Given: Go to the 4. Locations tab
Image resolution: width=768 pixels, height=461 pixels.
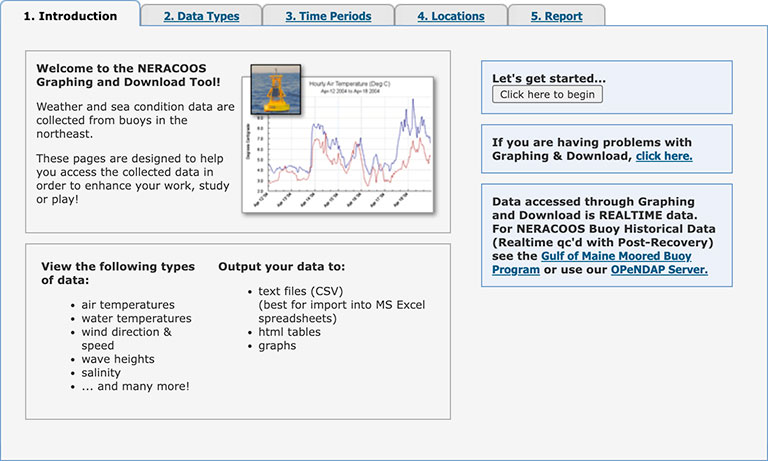Looking at the screenshot, I should click(451, 16).
